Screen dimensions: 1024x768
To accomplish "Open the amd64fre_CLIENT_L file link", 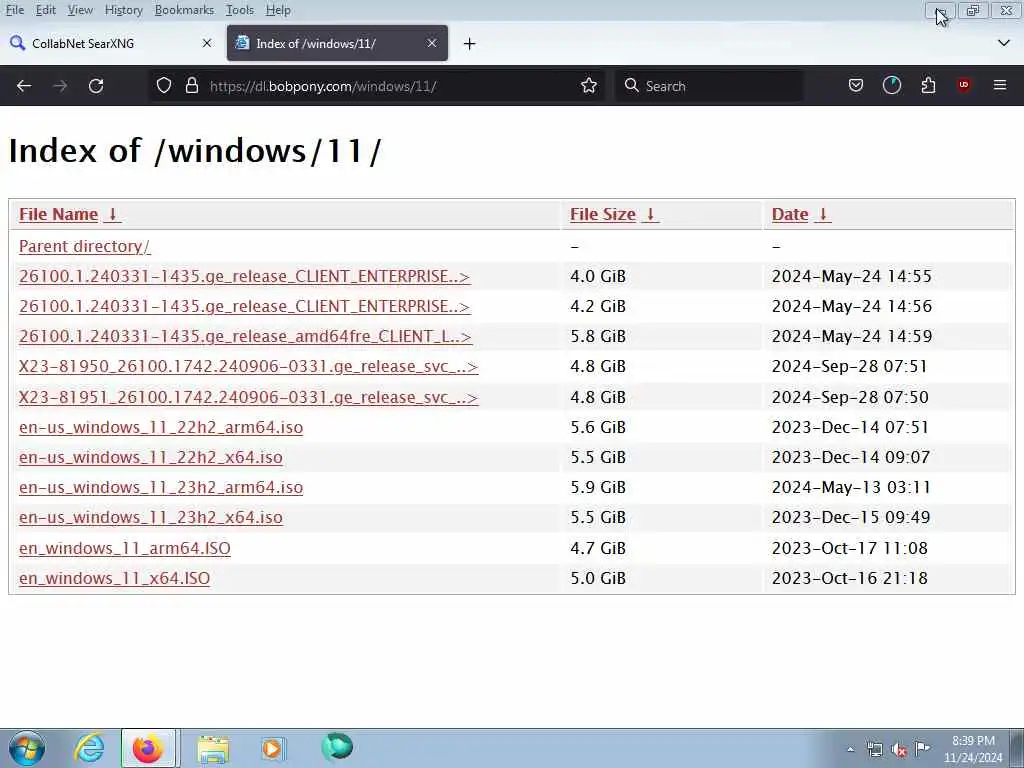I will click(x=245, y=336).
